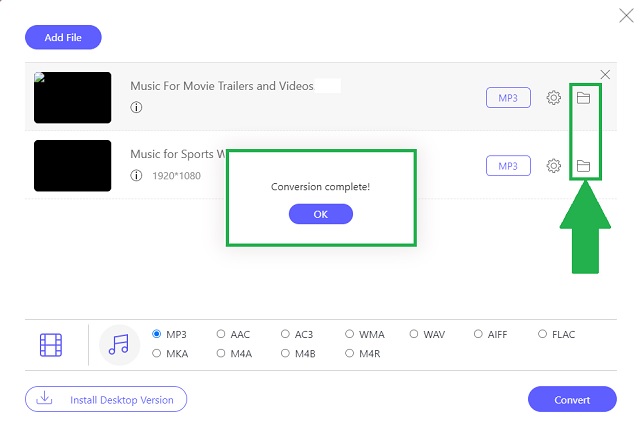Viewport: 640px width, 435px height.
Task: Open MP3 format selector for Movie Trailers
Action: 508,98
